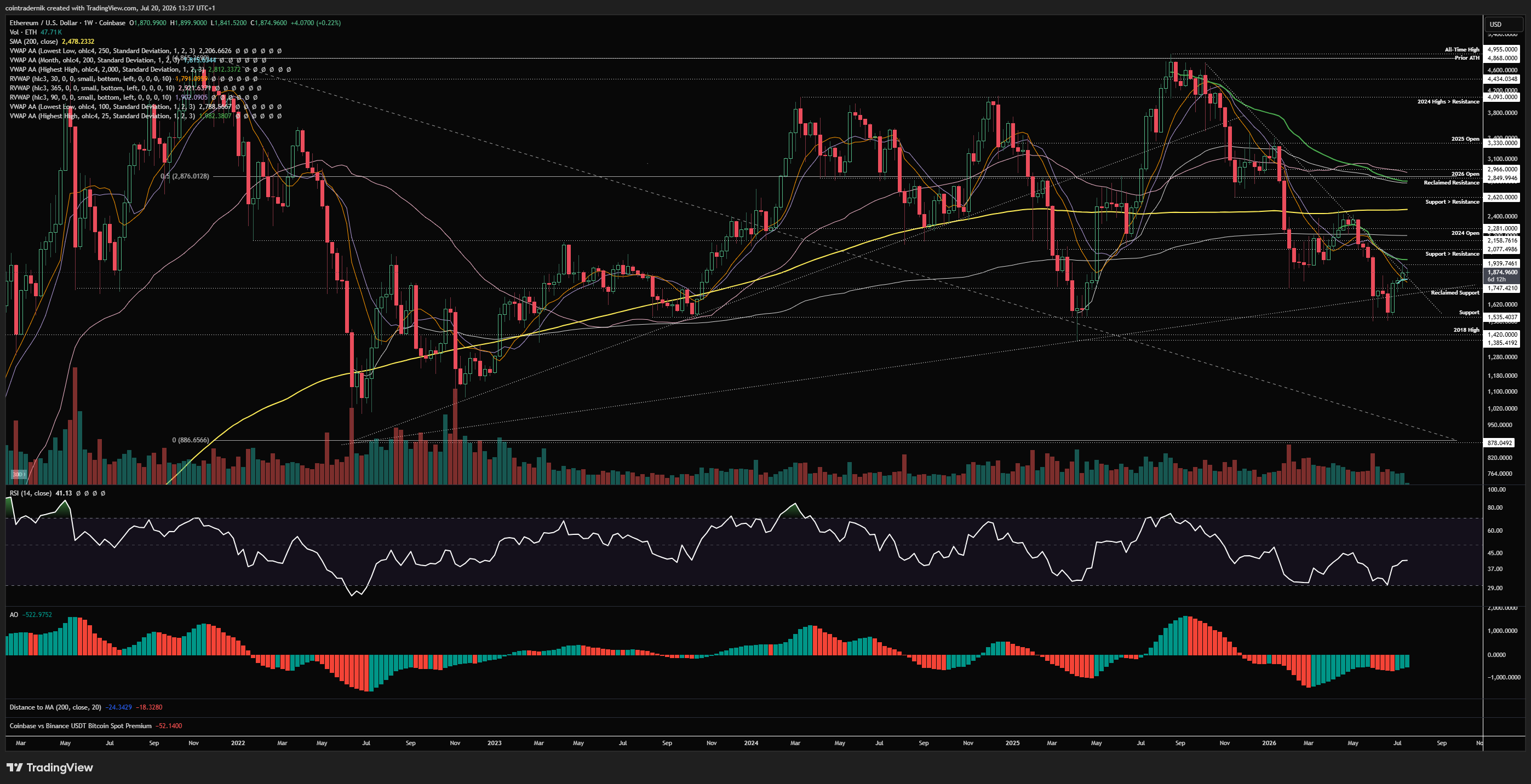1531x784 pixels.
Task: Click the 4,868.0000 price axis label
Action: (x=1502, y=58)
